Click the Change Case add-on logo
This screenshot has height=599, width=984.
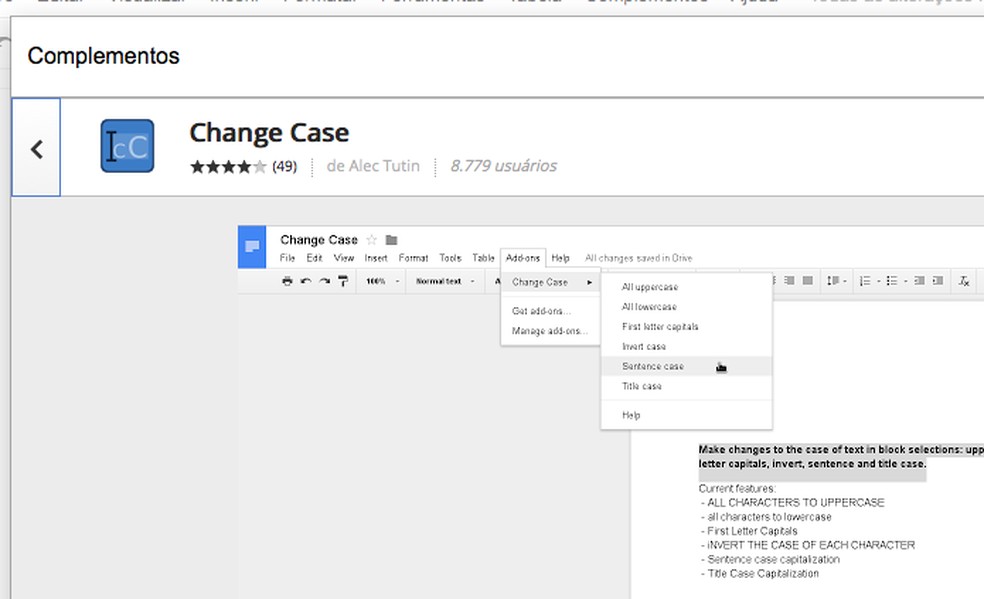tap(127, 146)
